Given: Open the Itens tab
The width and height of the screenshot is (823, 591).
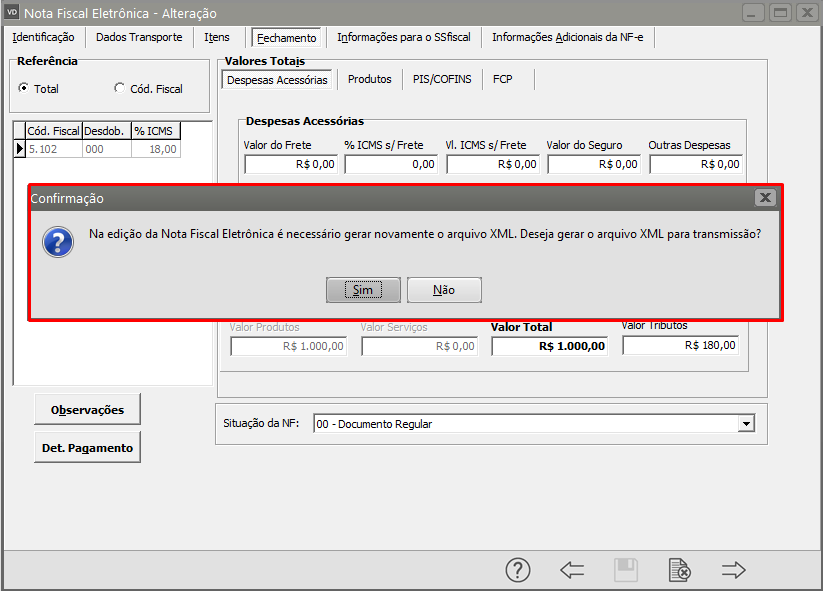Looking at the screenshot, I should (x=217, y=37).
